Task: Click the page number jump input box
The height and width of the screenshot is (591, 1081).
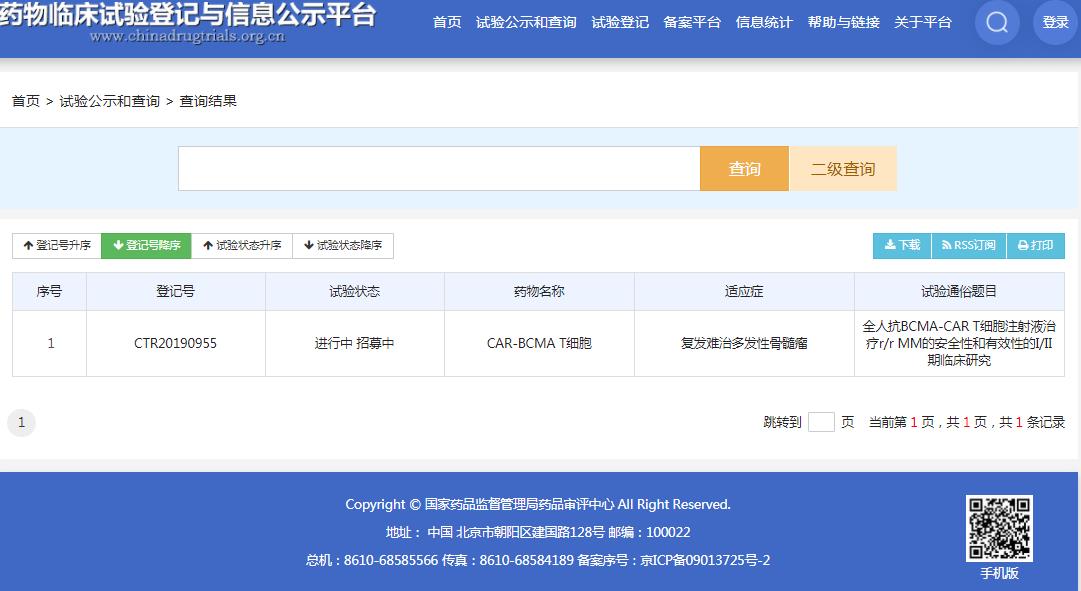Action: pyautogui.click(x=821, y=422)
